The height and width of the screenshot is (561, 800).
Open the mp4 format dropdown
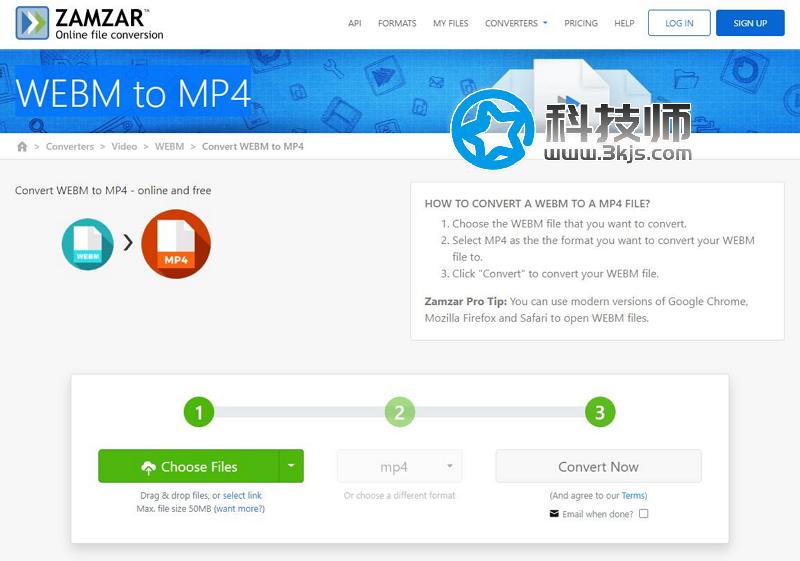399,466
